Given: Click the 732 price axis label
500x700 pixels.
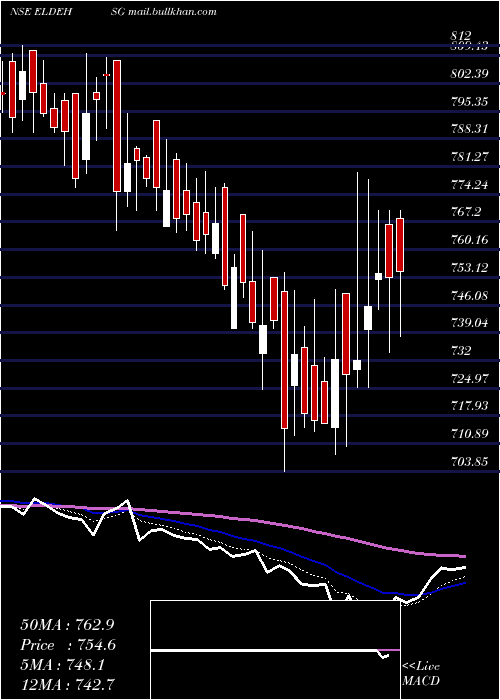Looking at the screenshot, I should click(x=461, y=351).
